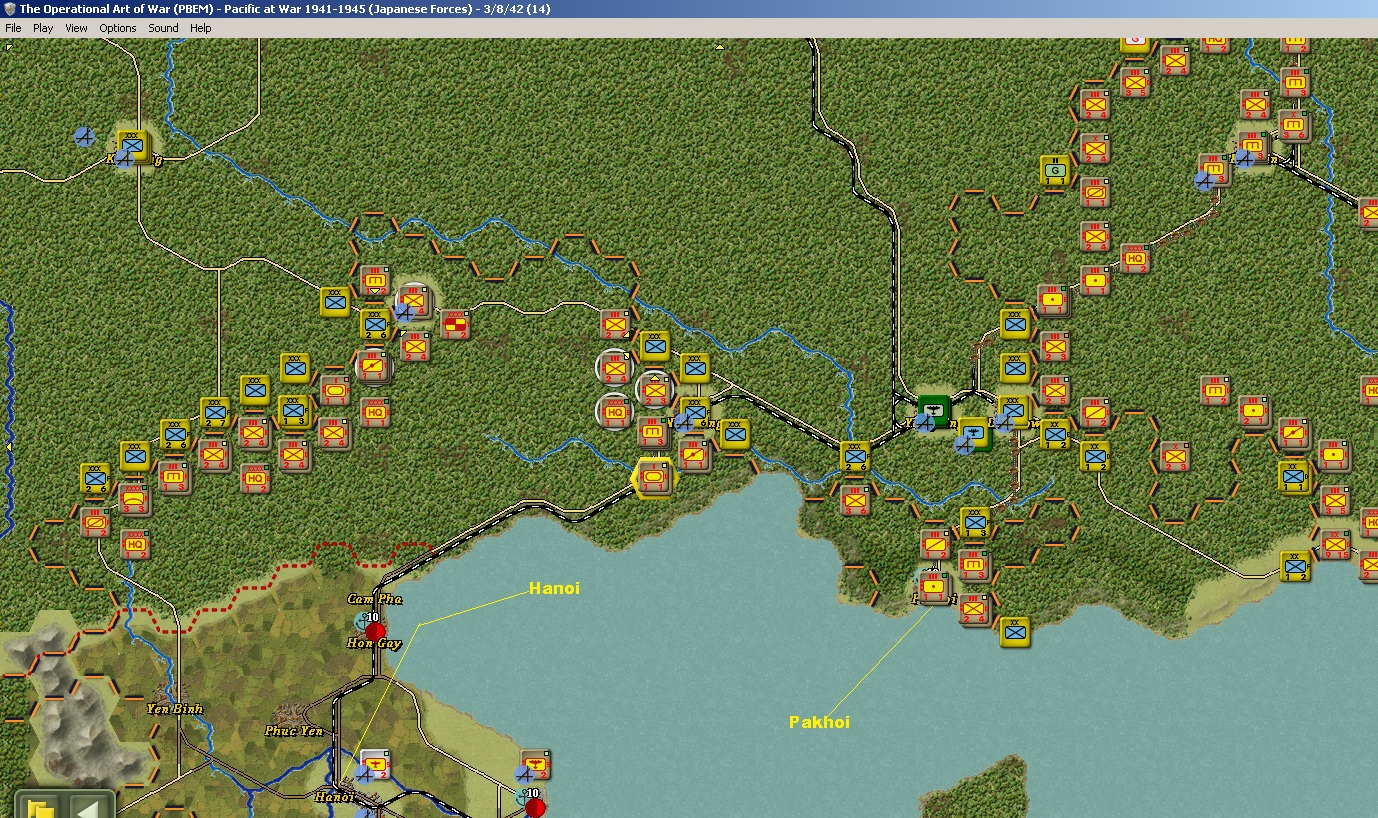Viewport: 1378px width, 818px height.
Task: Open the View menu
Action: coord(77,28)
